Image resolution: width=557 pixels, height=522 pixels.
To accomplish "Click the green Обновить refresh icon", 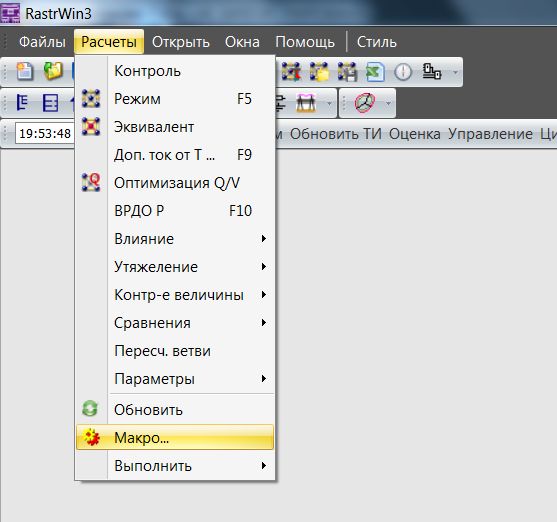I will tap(90, 409).
